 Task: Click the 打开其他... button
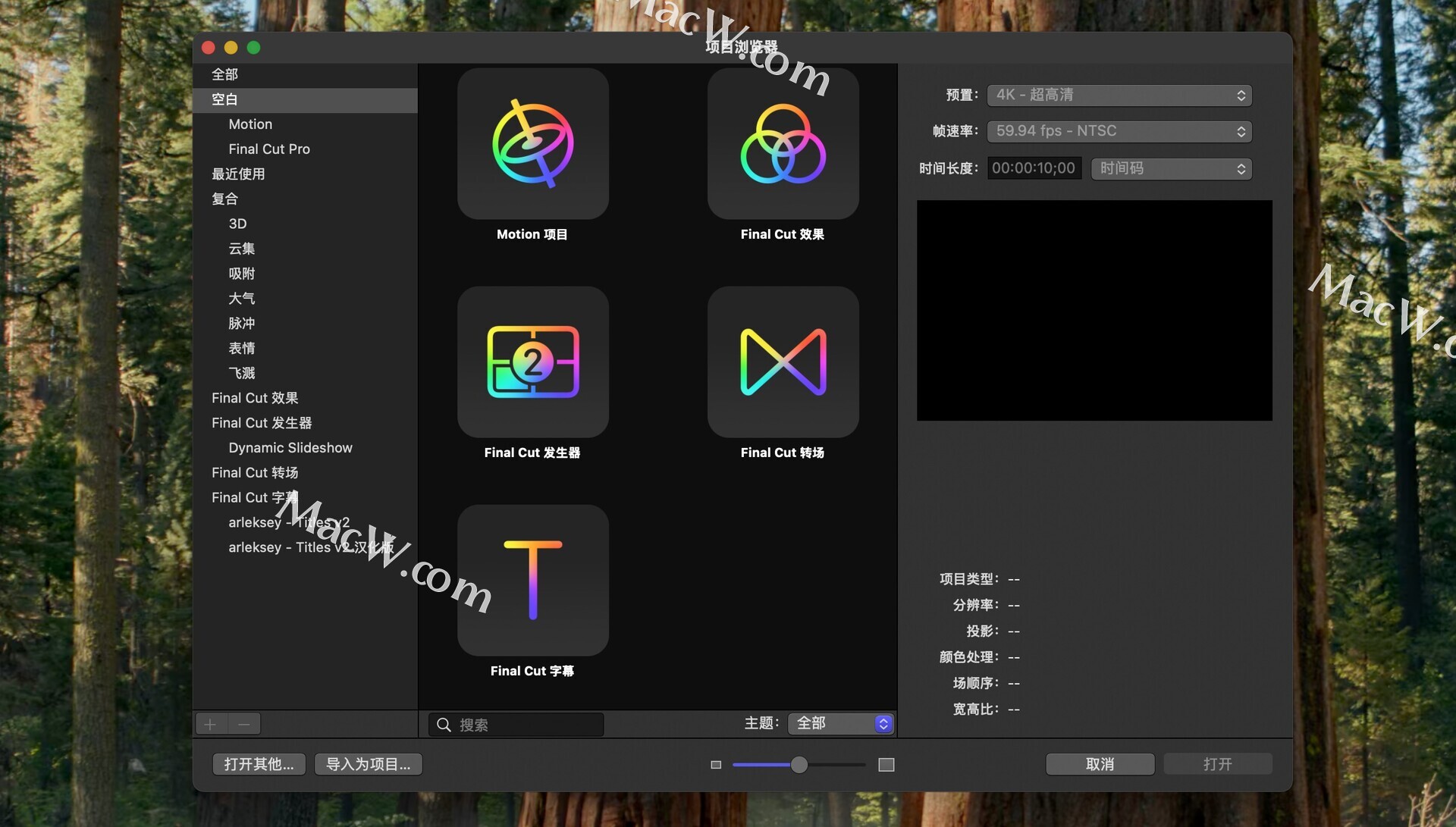pos(259,764)
